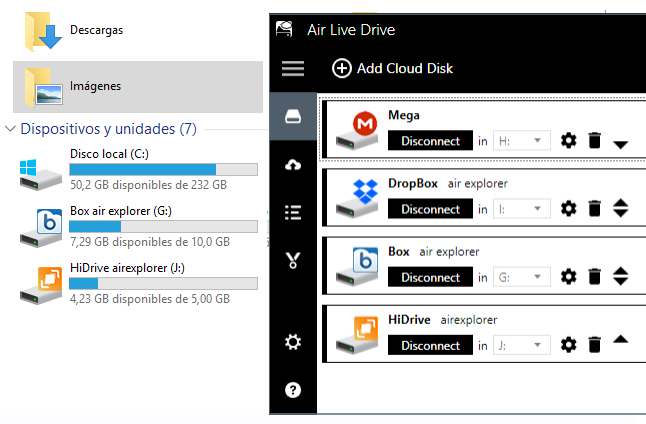Click the HiDrive airexplorer (J:) usage bar
The width and height of the screenshot is (646, 424).
click(x=164, y=283)
